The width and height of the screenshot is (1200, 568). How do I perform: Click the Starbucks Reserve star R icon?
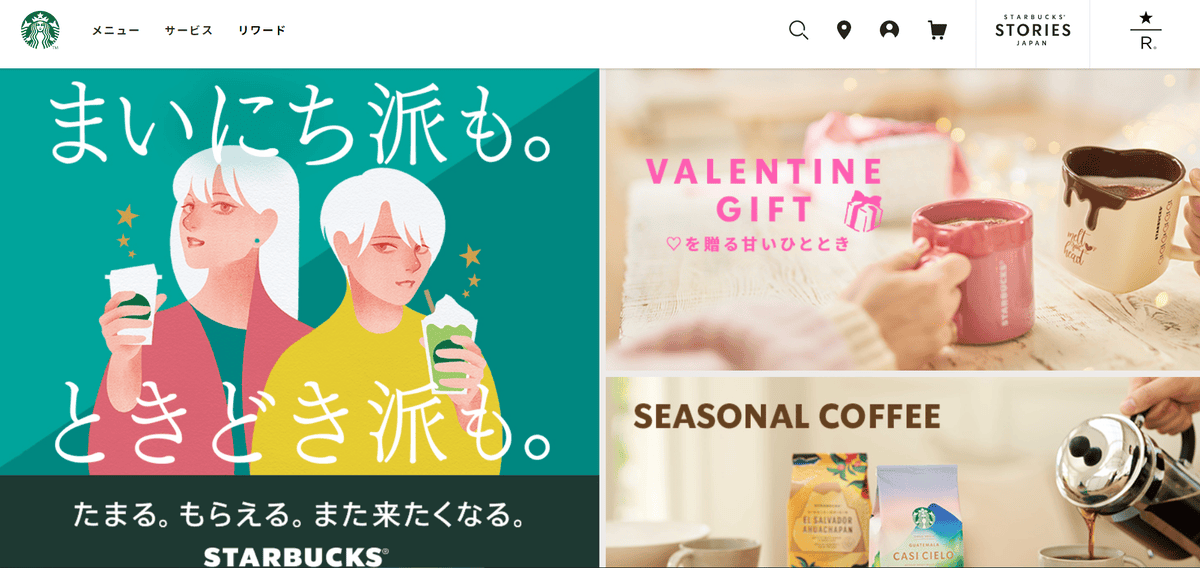[x=1145, y=32]
